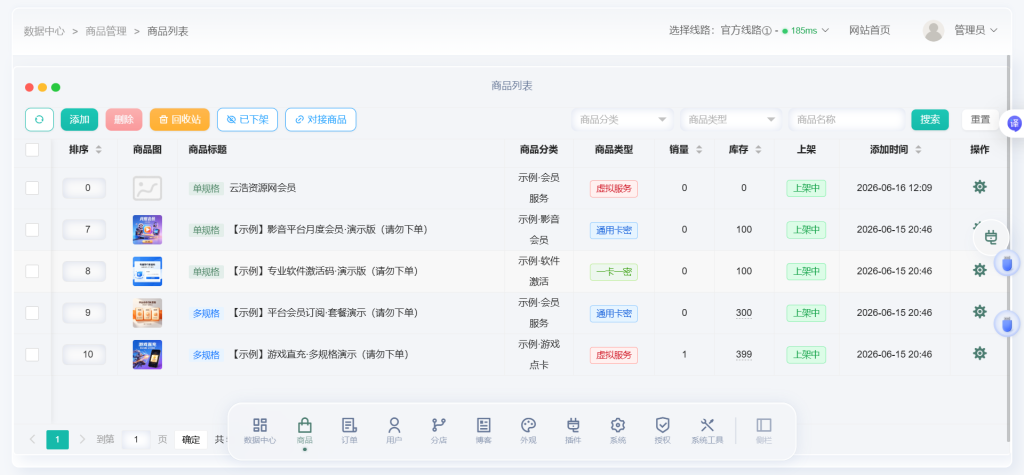Click gear icon for 平台会员订阅 row
This screenshot has height=475, width=1024.
[x=980, y=312]
